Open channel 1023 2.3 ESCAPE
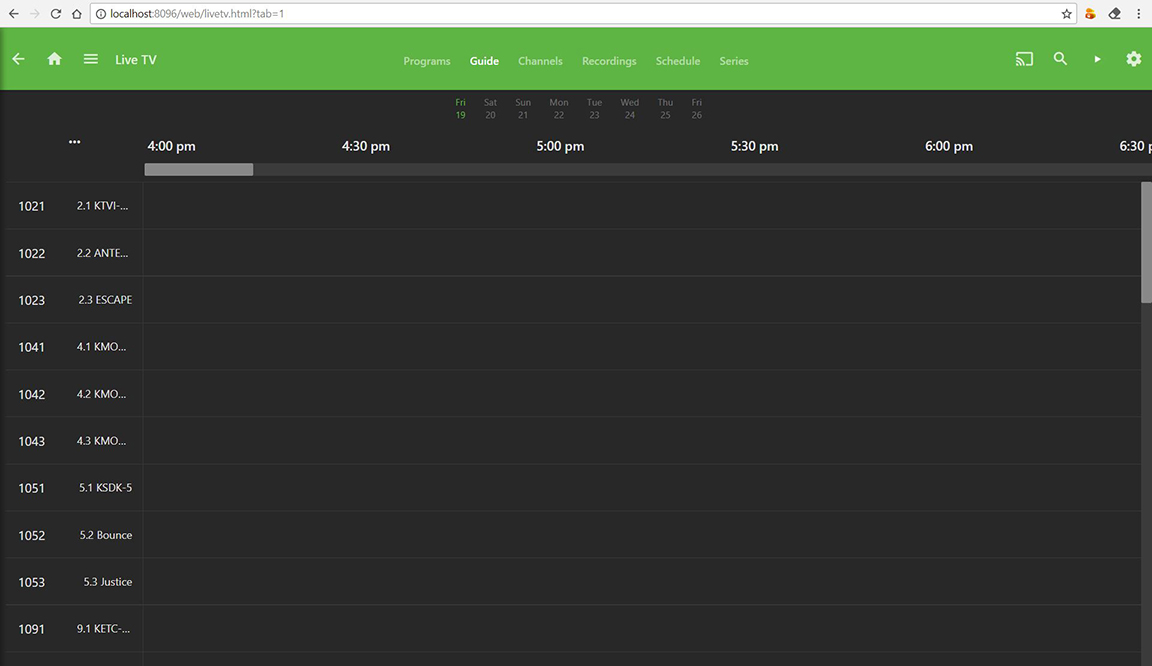 coord(73,300)
